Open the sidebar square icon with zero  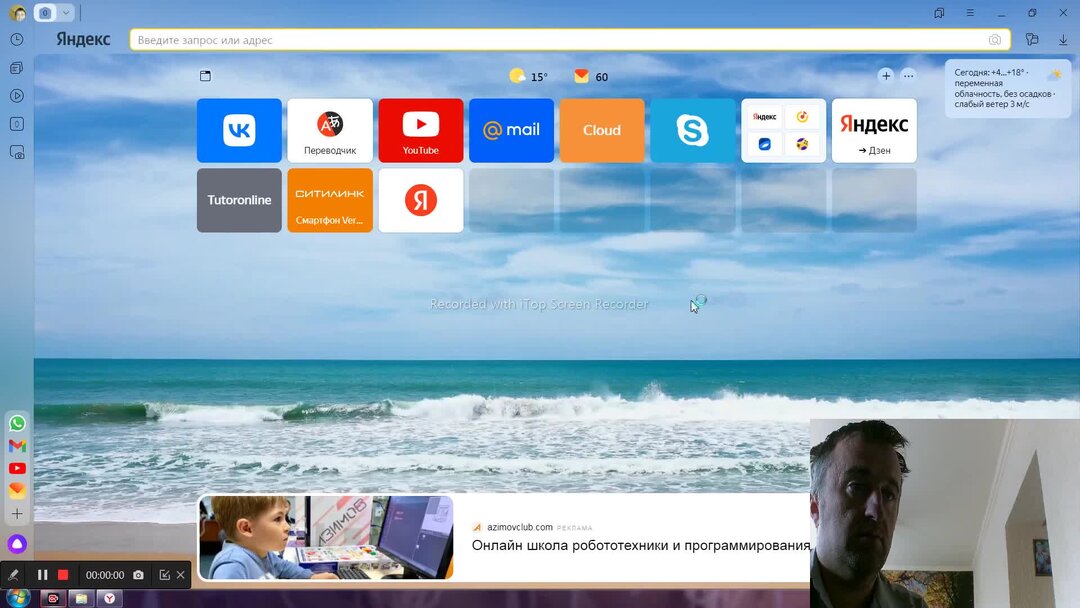tap(17, 124)
